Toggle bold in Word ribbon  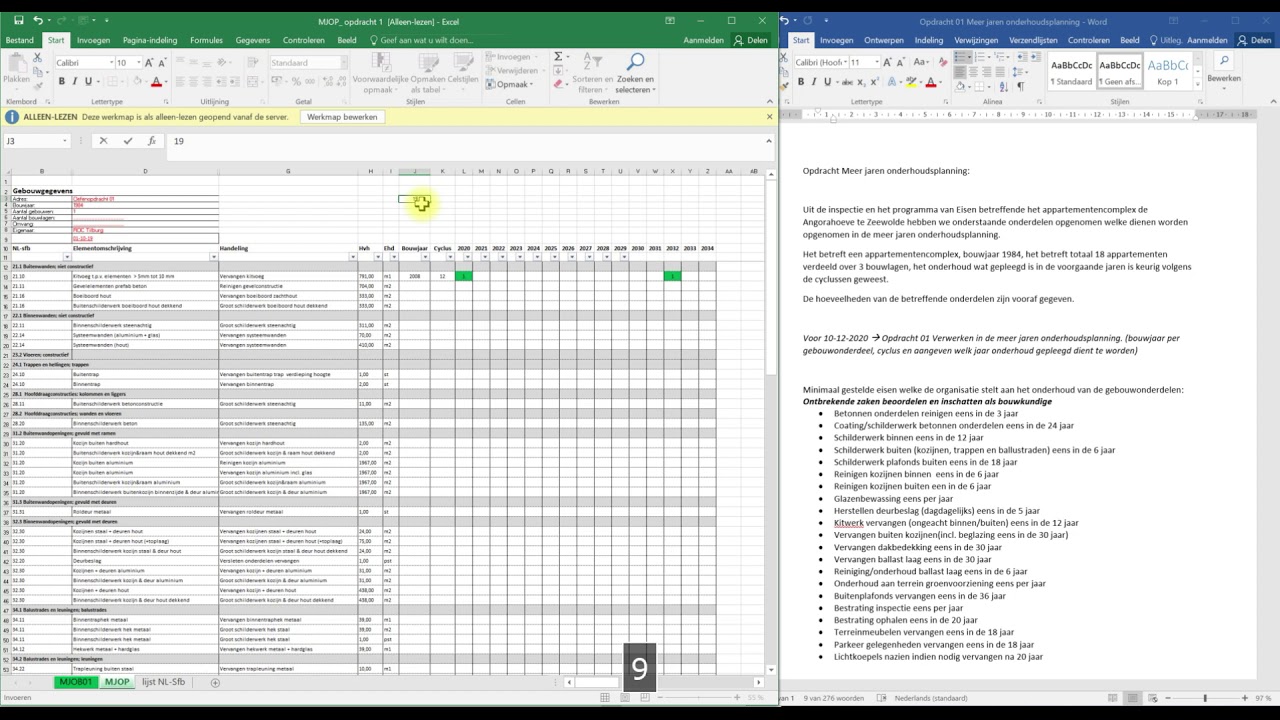(x=800, y=82)
